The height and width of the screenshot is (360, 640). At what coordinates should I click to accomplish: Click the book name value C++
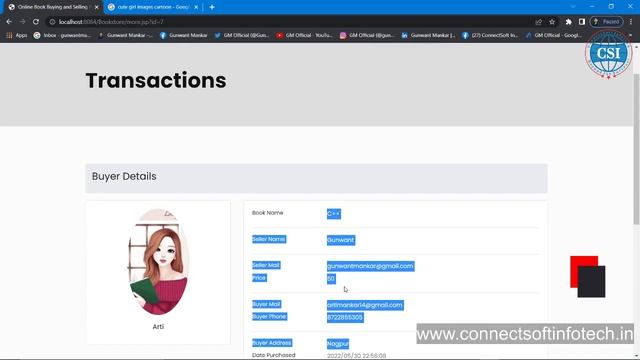(333, 214)
